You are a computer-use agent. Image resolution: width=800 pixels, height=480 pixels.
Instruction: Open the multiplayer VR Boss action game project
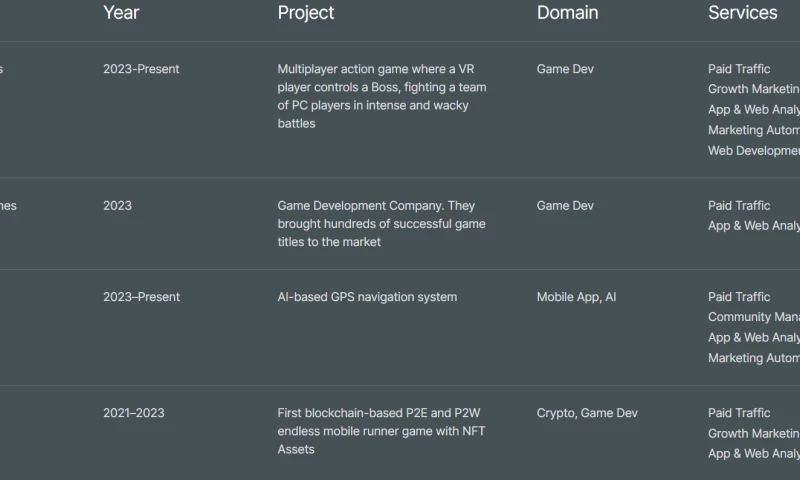click(x=382, y=96)
